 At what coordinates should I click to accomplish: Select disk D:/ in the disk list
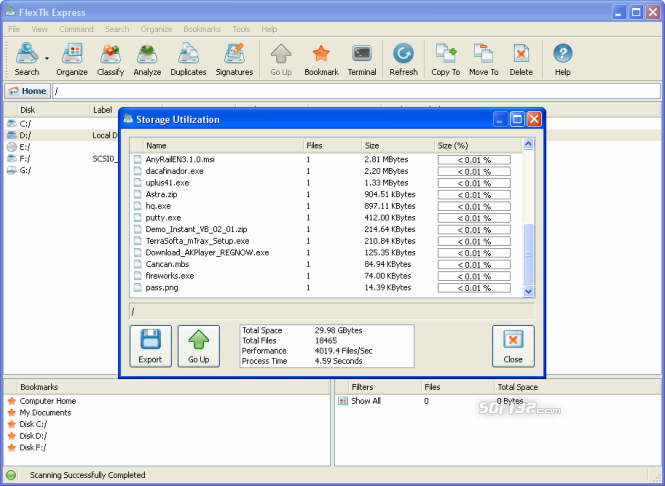tap(61, 135)
